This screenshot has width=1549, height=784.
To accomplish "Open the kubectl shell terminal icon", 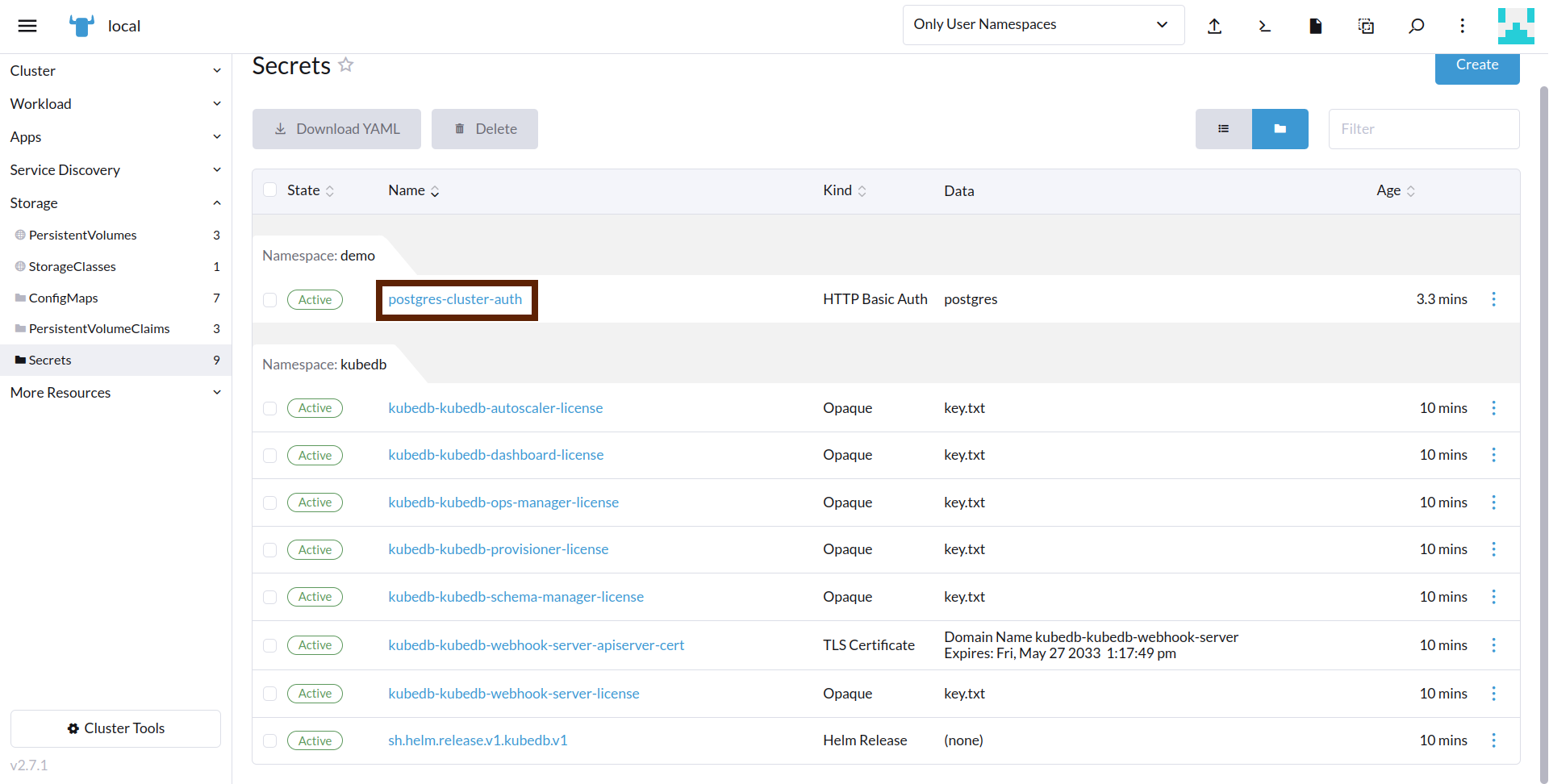I will (x=1264, y=26).
